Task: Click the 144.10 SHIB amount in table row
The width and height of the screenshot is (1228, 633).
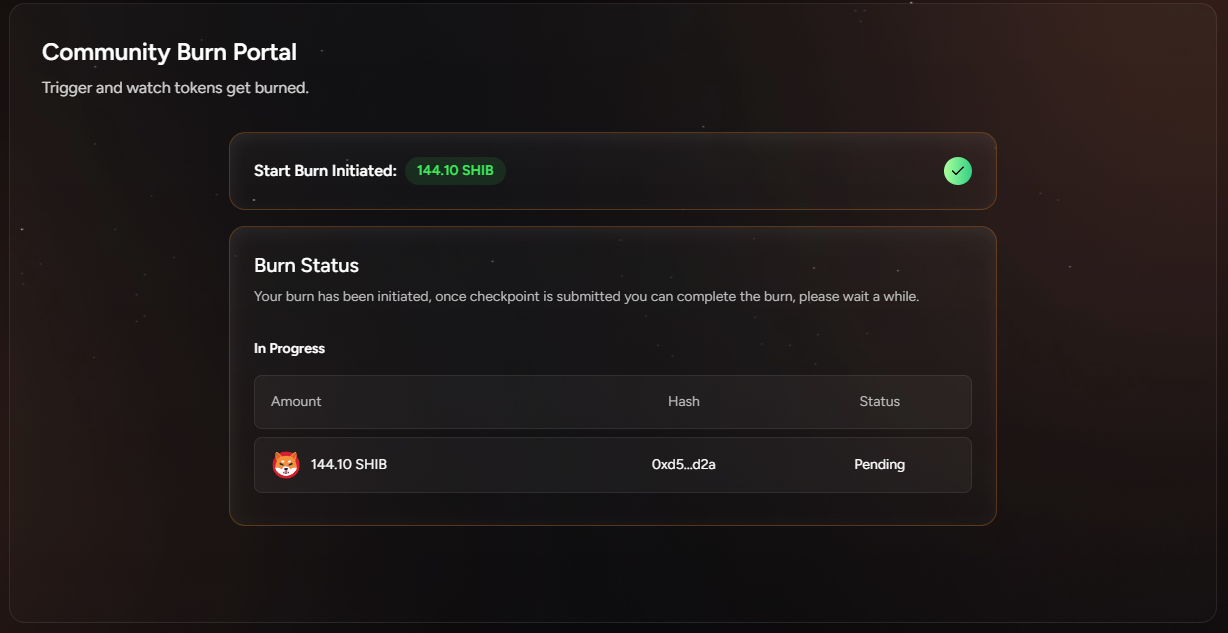Action: pyautogui.click(x=349, y=465)
